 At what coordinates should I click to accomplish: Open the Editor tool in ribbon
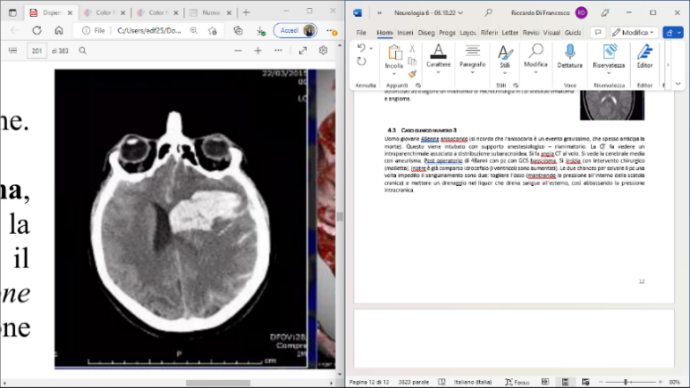tap(645, 56)
